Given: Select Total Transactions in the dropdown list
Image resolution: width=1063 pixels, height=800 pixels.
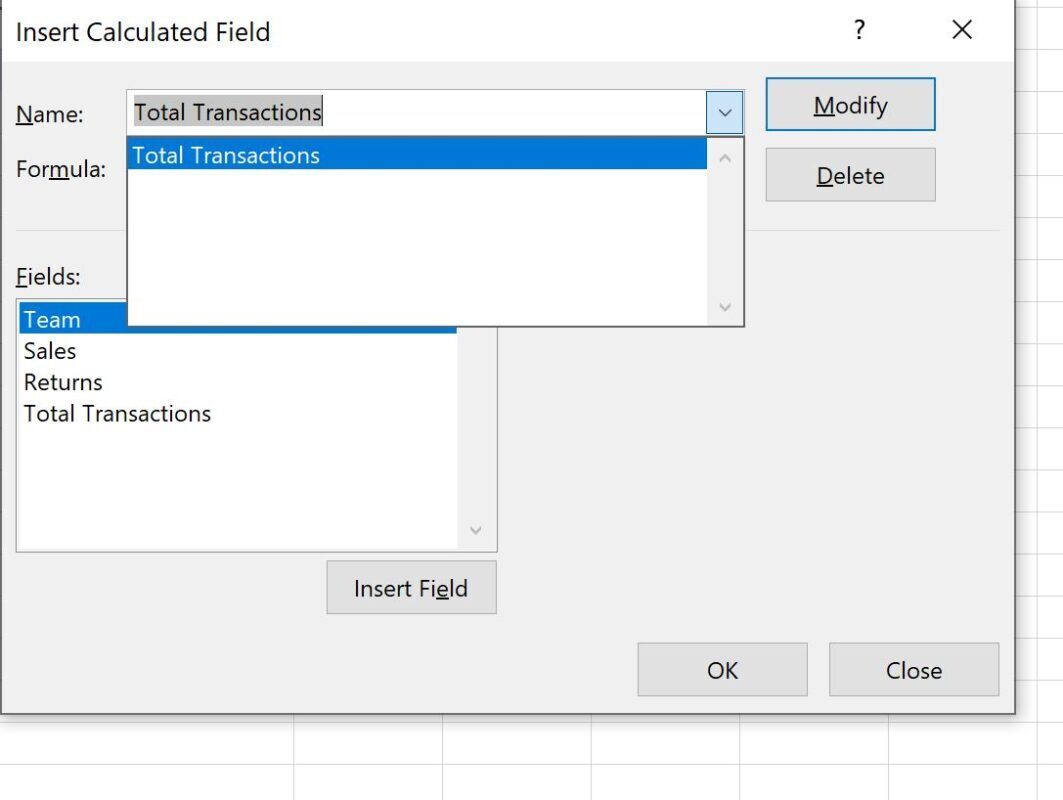Looking at the screenshot, I should click(x=417, y=155).
